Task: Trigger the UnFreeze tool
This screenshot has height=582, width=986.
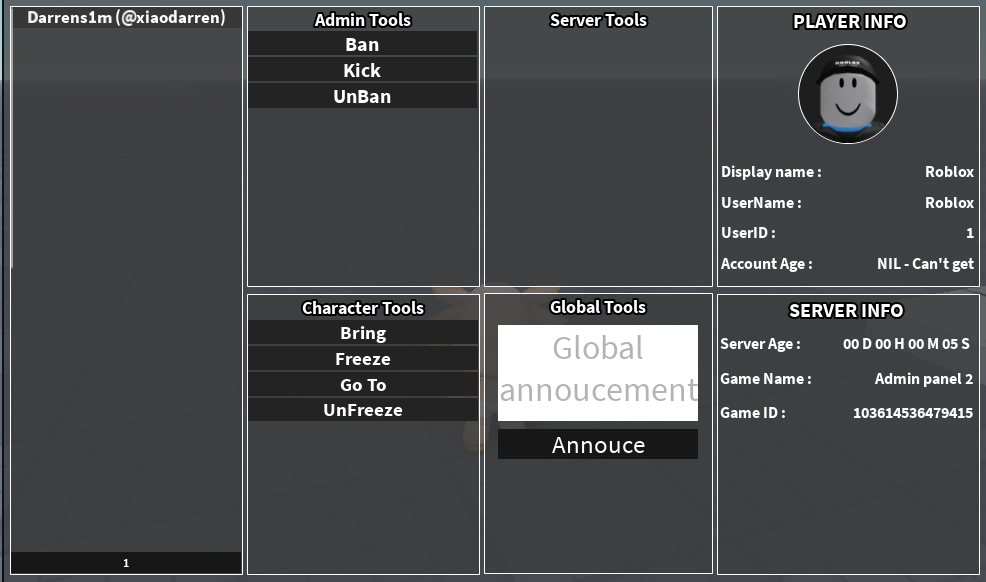Action: tap(362, 409)
